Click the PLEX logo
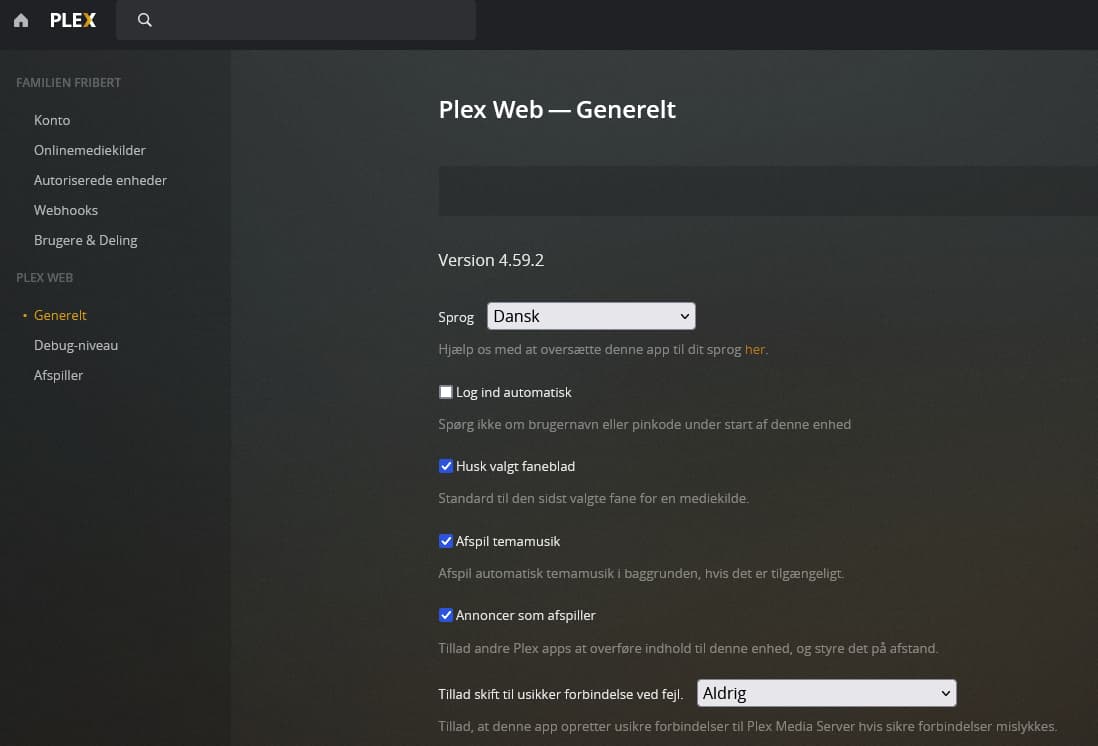 73,20
